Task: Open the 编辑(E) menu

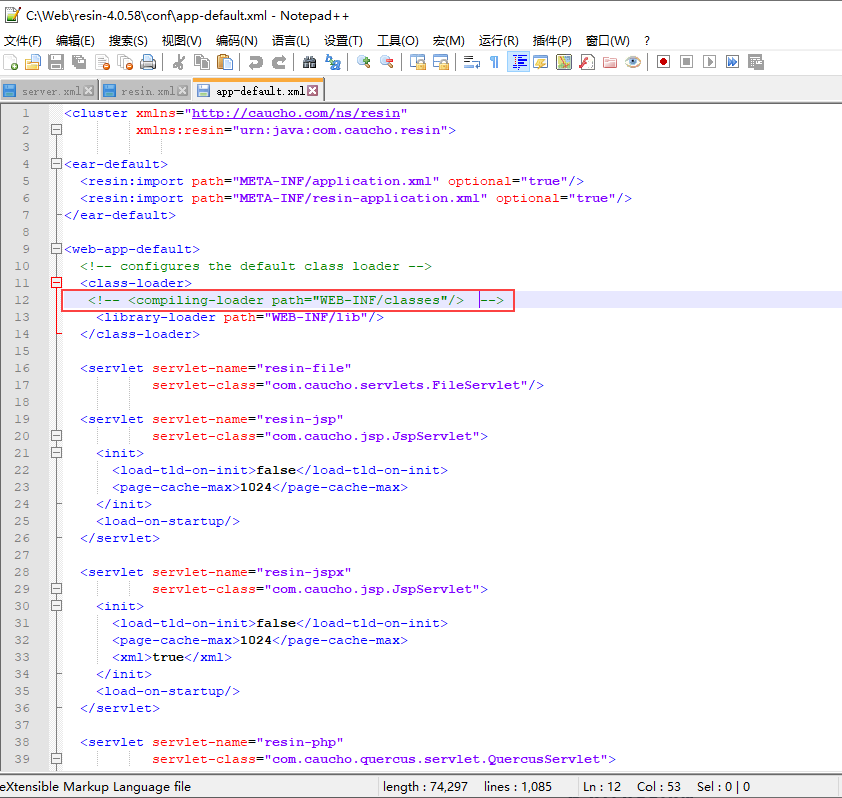Action: tap(75, 41)
